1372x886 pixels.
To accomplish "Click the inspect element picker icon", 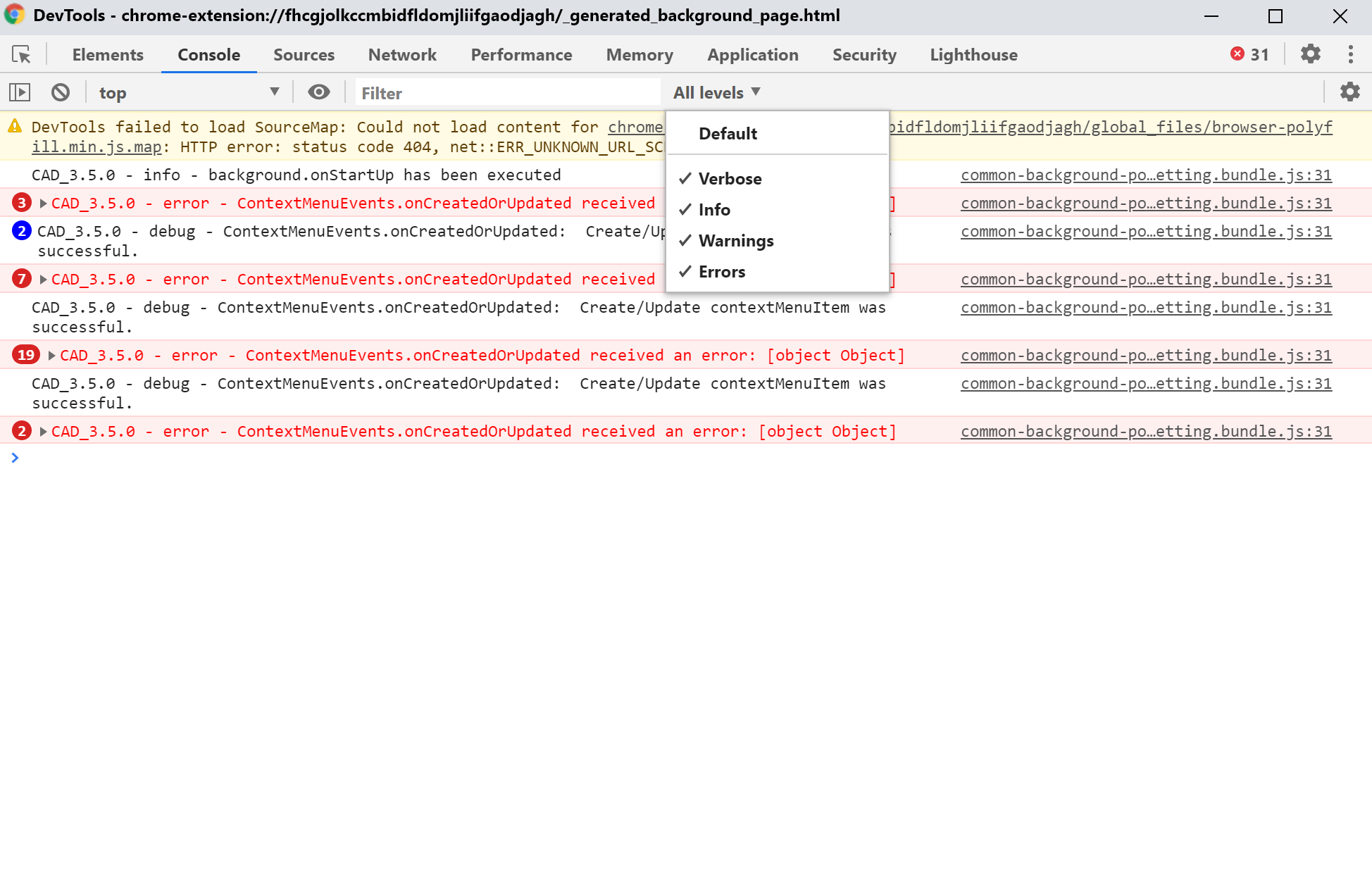I will pos(21,55).
